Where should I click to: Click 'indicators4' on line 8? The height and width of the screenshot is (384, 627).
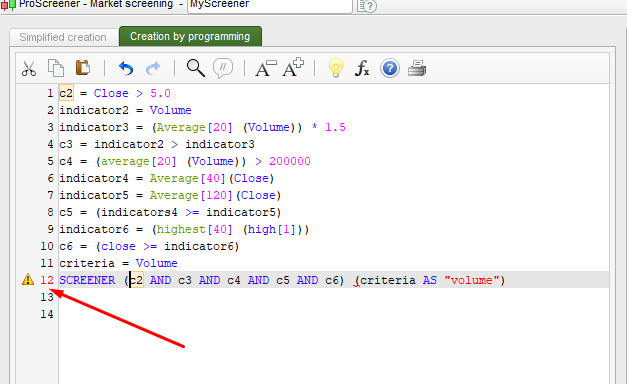139,212
